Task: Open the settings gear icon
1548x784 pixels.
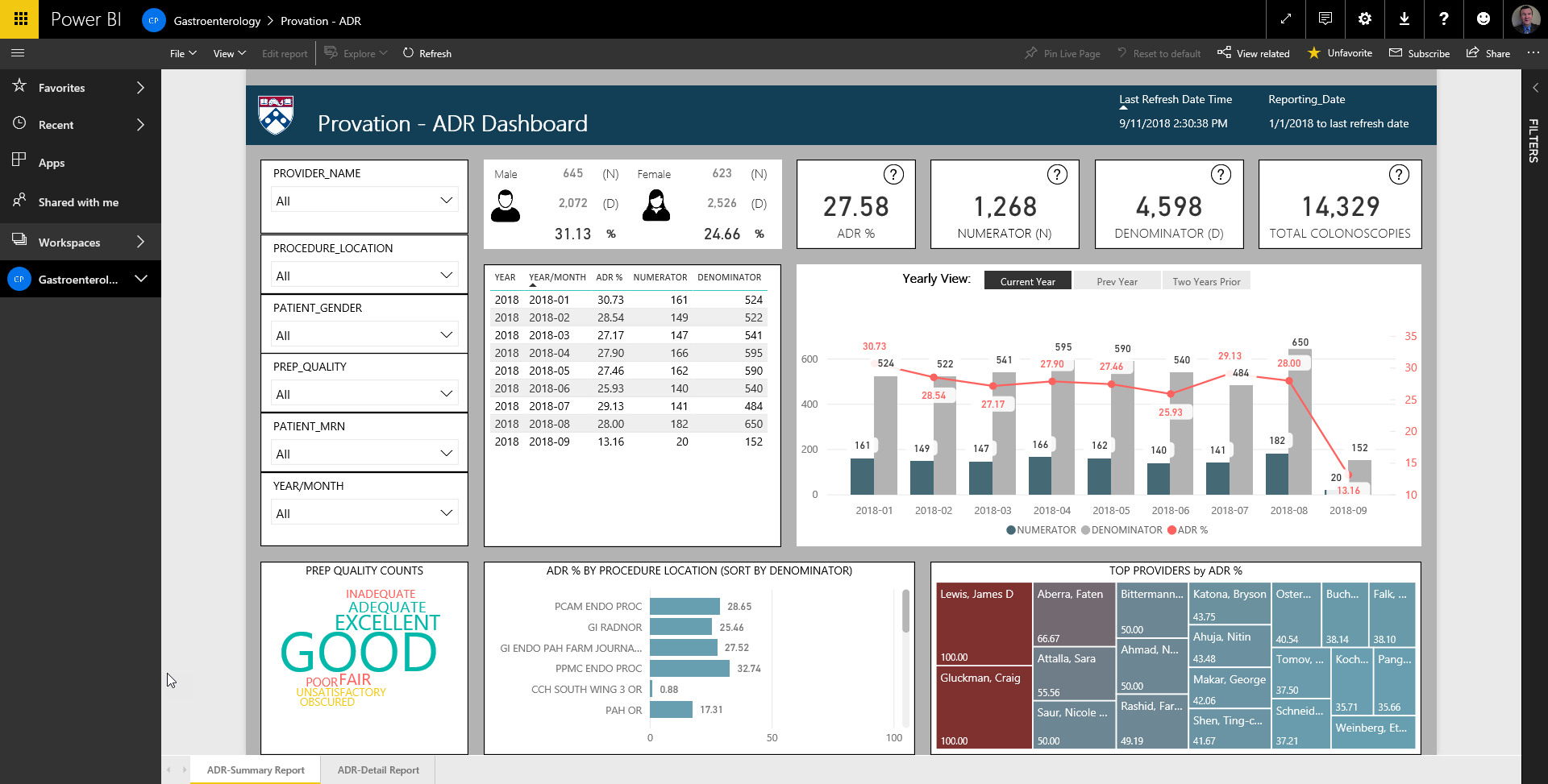Action: pos(1365,19)
